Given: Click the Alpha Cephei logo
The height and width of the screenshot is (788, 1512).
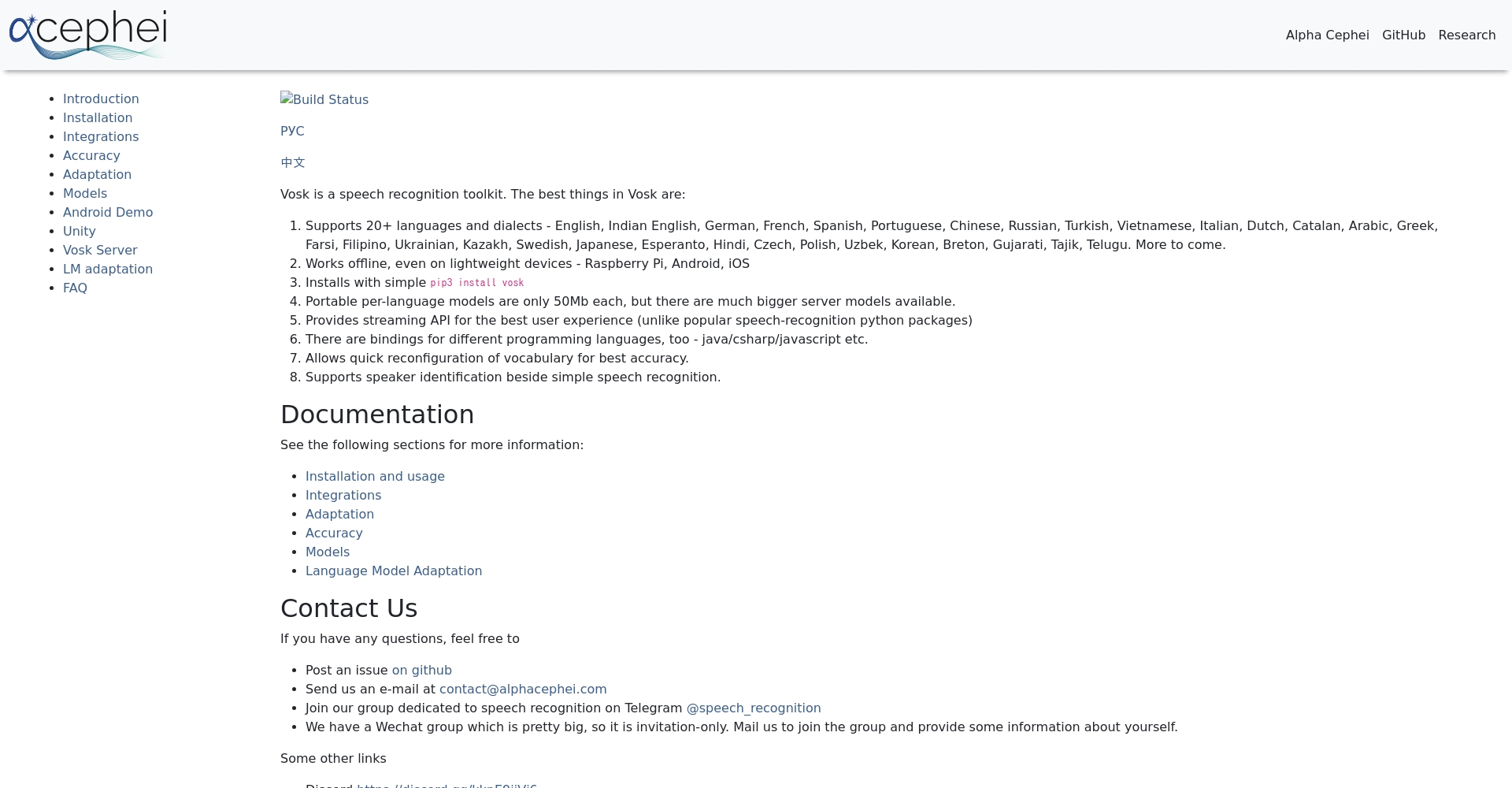Looking at the screenshot, I should coord(87,35).
